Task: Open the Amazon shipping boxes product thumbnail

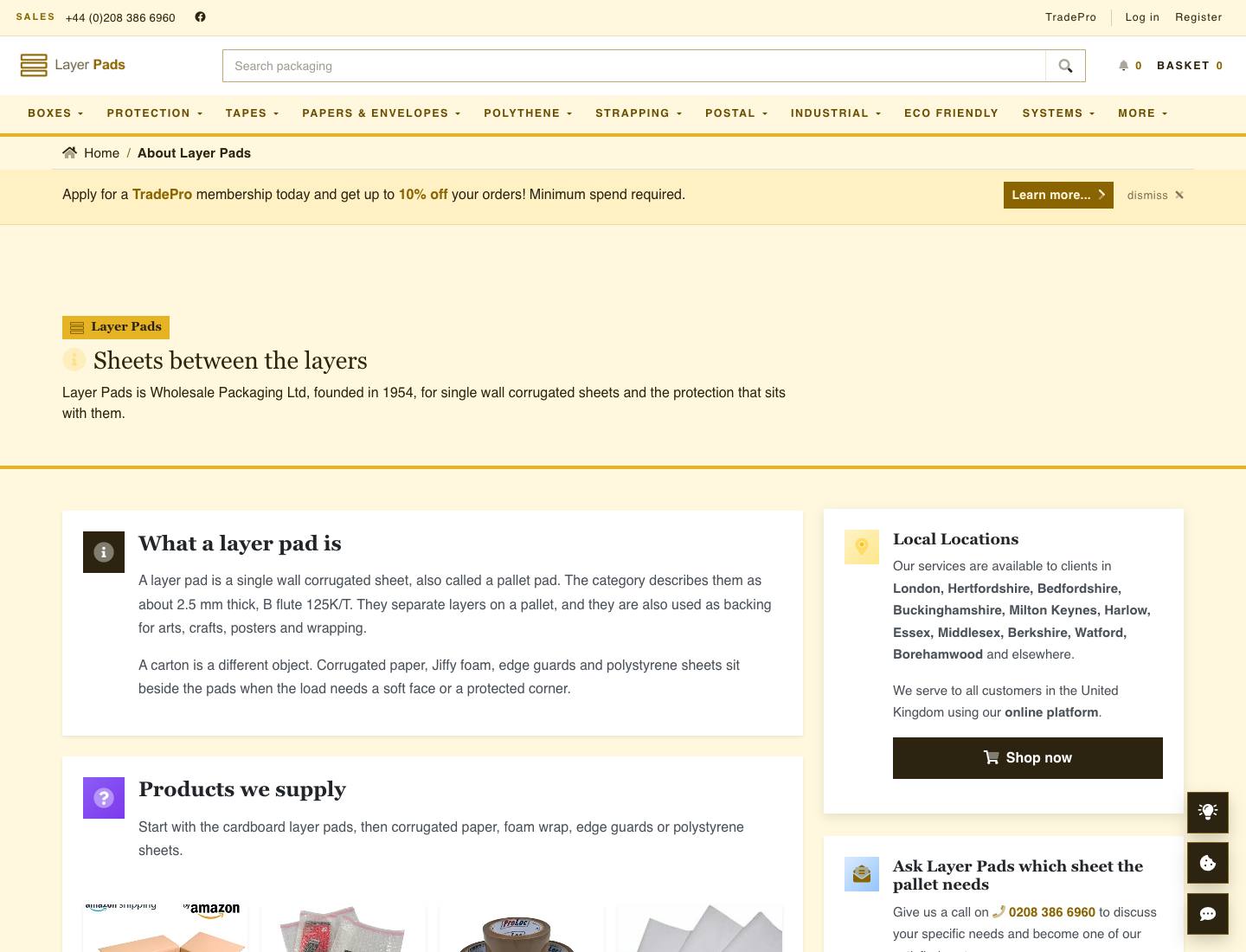Action: pyautogui.click(x=165, y=928)
